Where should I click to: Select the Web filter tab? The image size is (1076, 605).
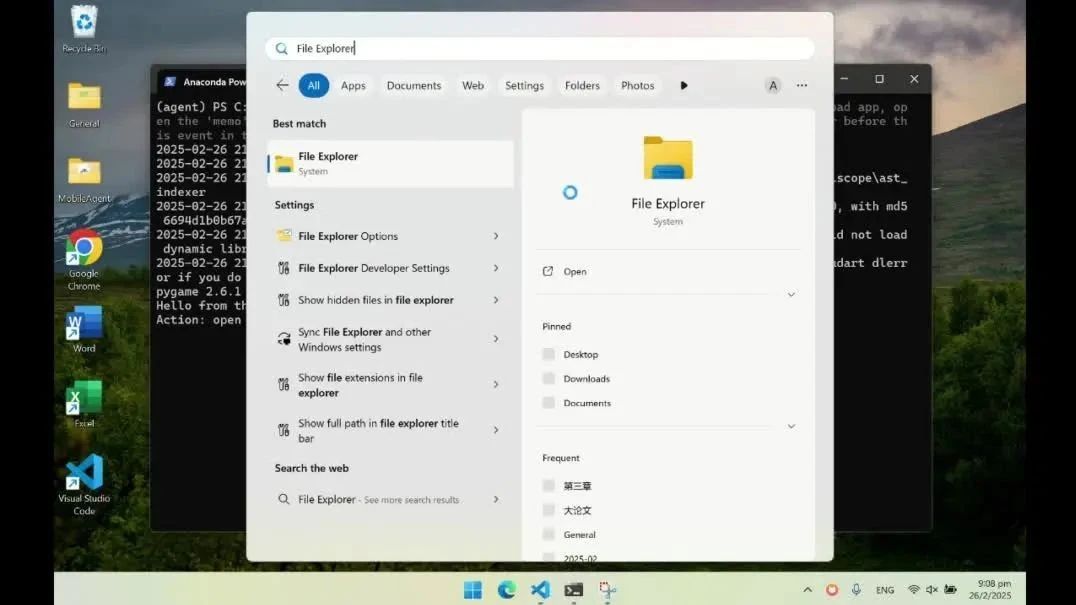pos(473,85)
